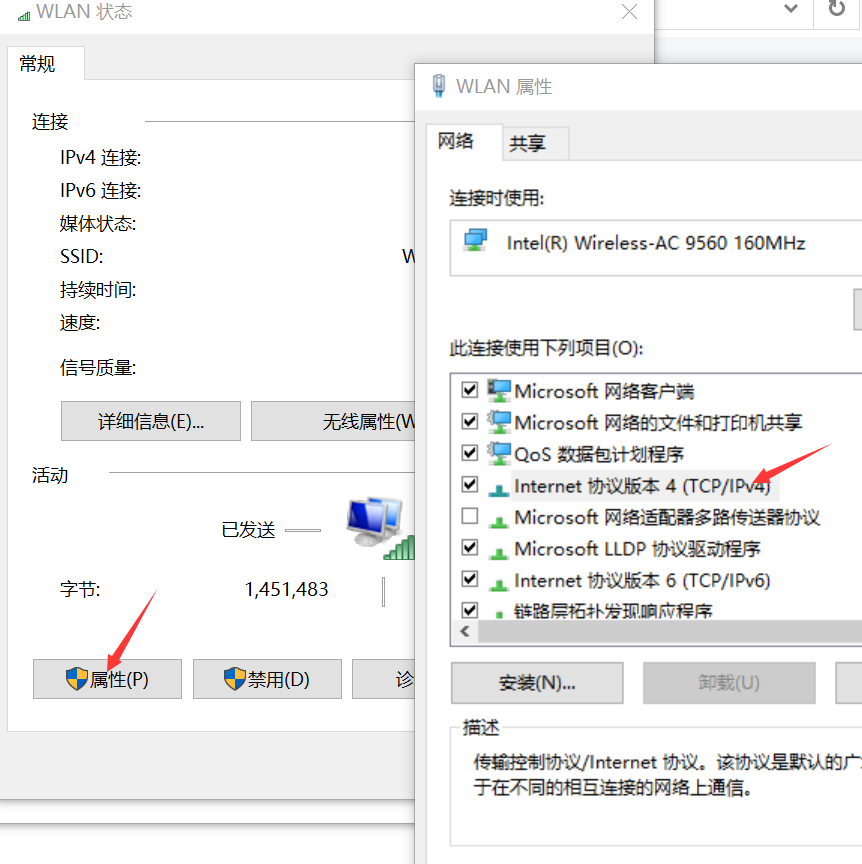Close the WLAN 状态 window
This screenshot has height=864, width=862.
629,12
